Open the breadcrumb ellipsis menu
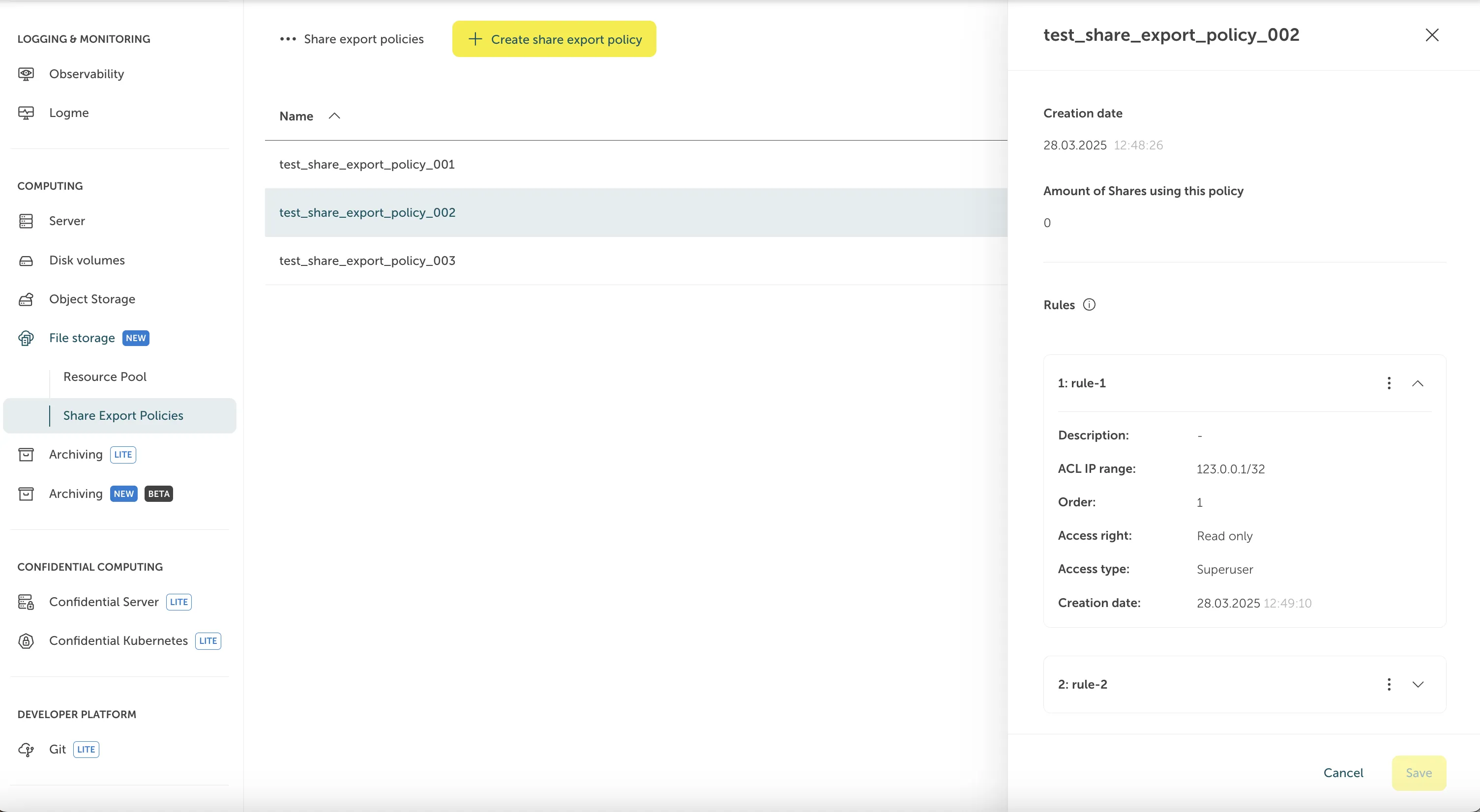1480x812 pixels. (x=287, y=39)
